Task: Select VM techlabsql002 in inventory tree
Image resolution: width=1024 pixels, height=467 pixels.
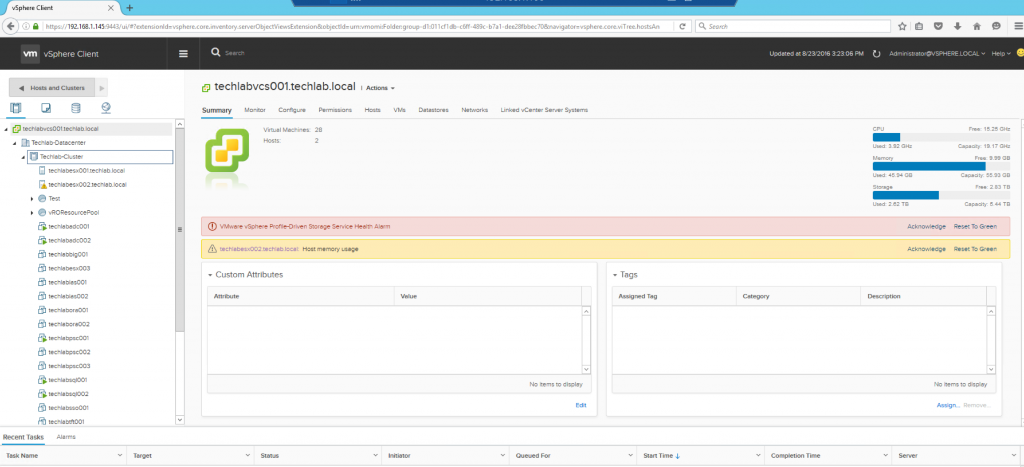Action: pos(69,394)
